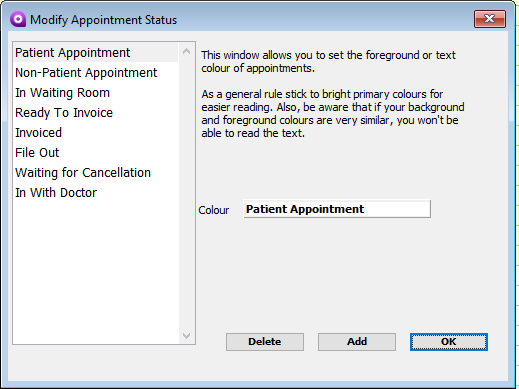Image resolution: width=519 pixels, height=389 pixels.
Task: Confirm changes with the OK button
Action: [x=449, y=342]
